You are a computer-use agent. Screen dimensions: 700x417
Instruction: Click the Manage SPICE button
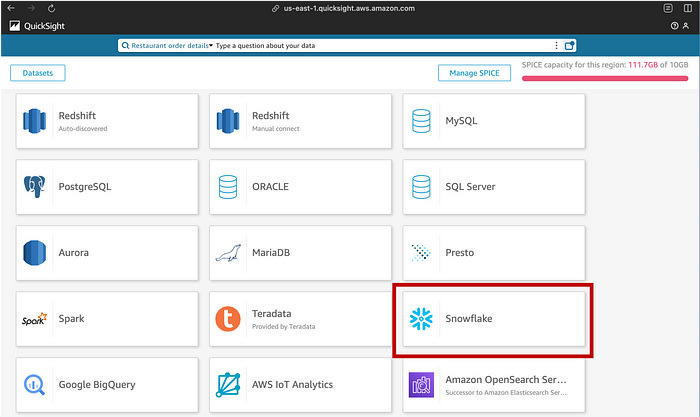(475, 73)
